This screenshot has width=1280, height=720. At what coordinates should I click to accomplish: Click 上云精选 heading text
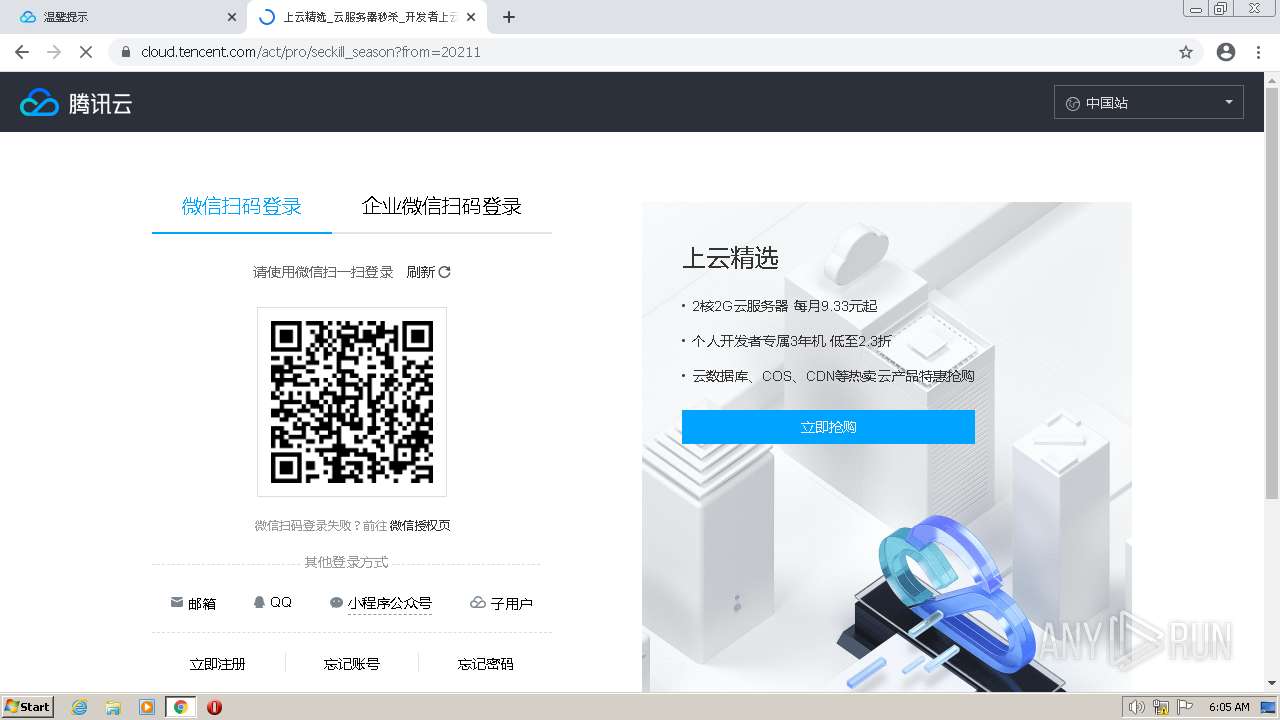(730, 258)
